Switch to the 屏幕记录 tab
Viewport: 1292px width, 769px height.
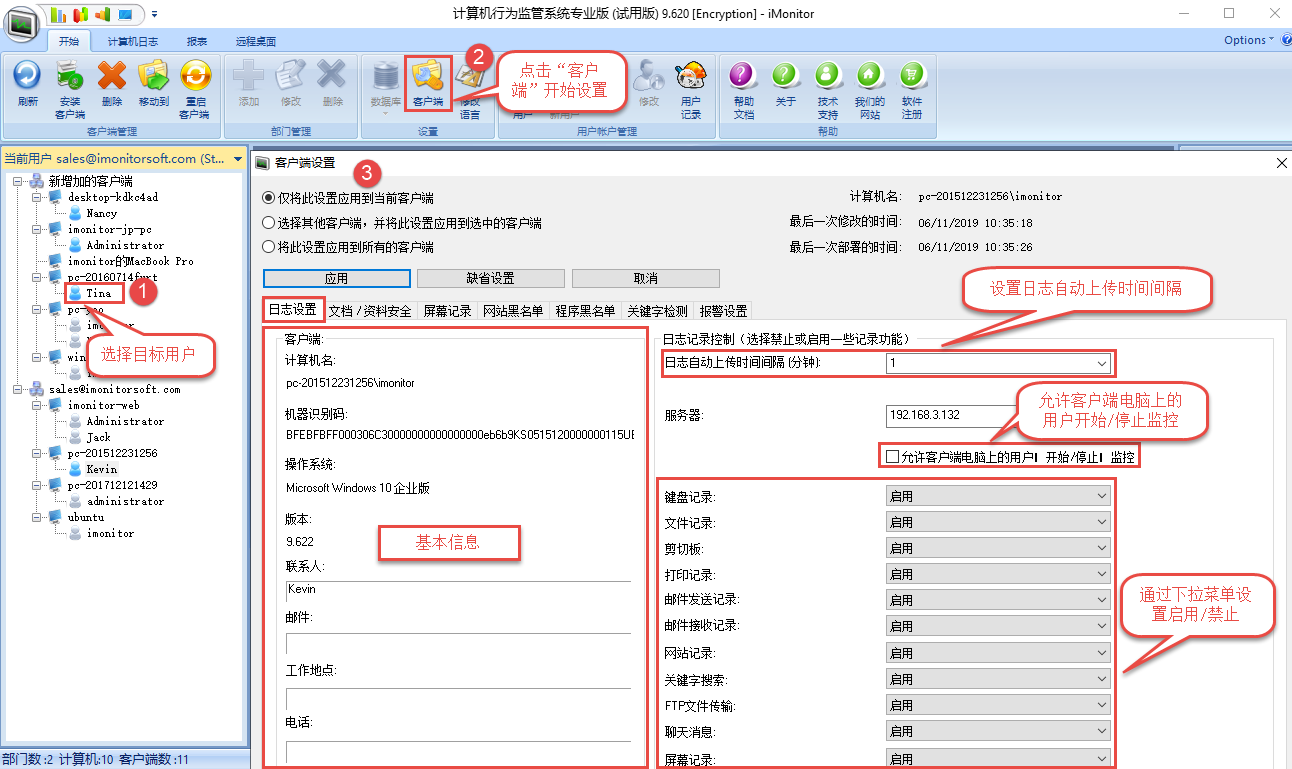(x=447, y=311)
